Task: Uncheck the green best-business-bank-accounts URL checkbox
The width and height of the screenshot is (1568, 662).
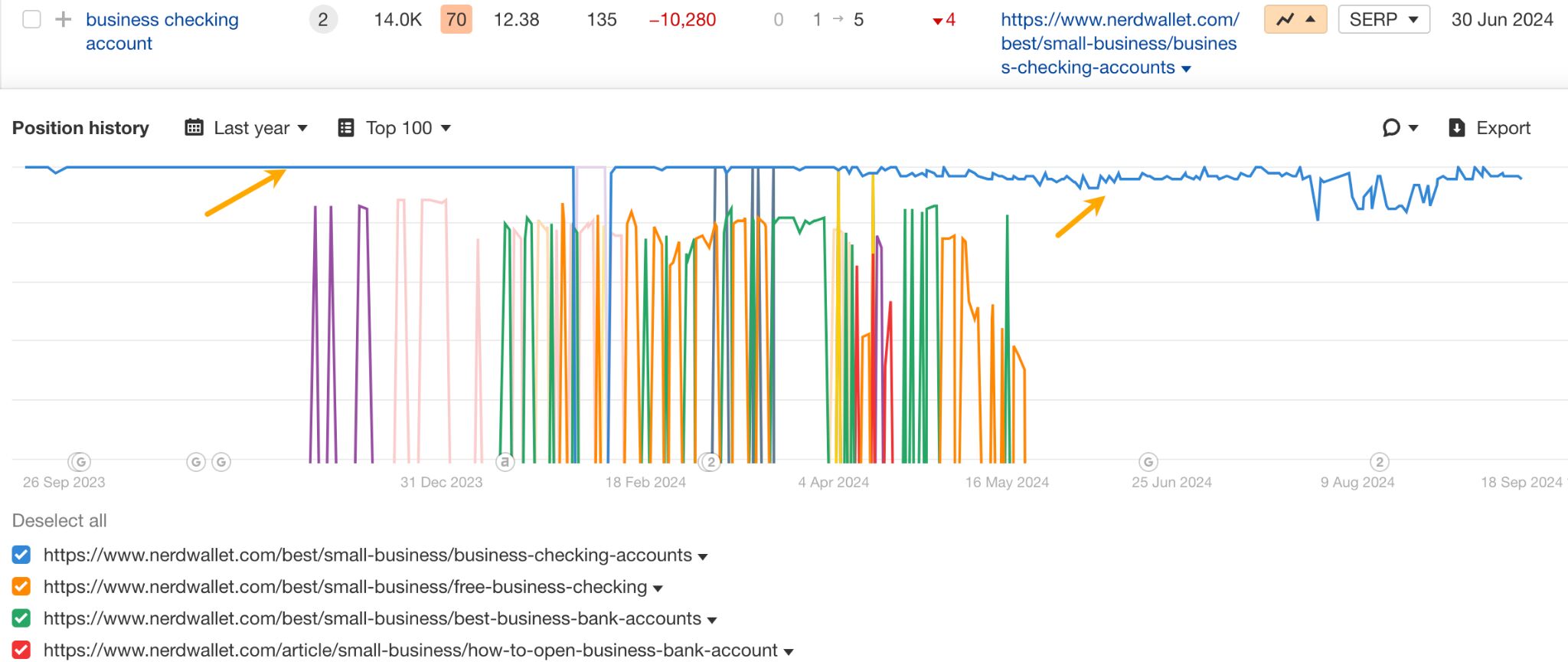Action: [21, 618]
